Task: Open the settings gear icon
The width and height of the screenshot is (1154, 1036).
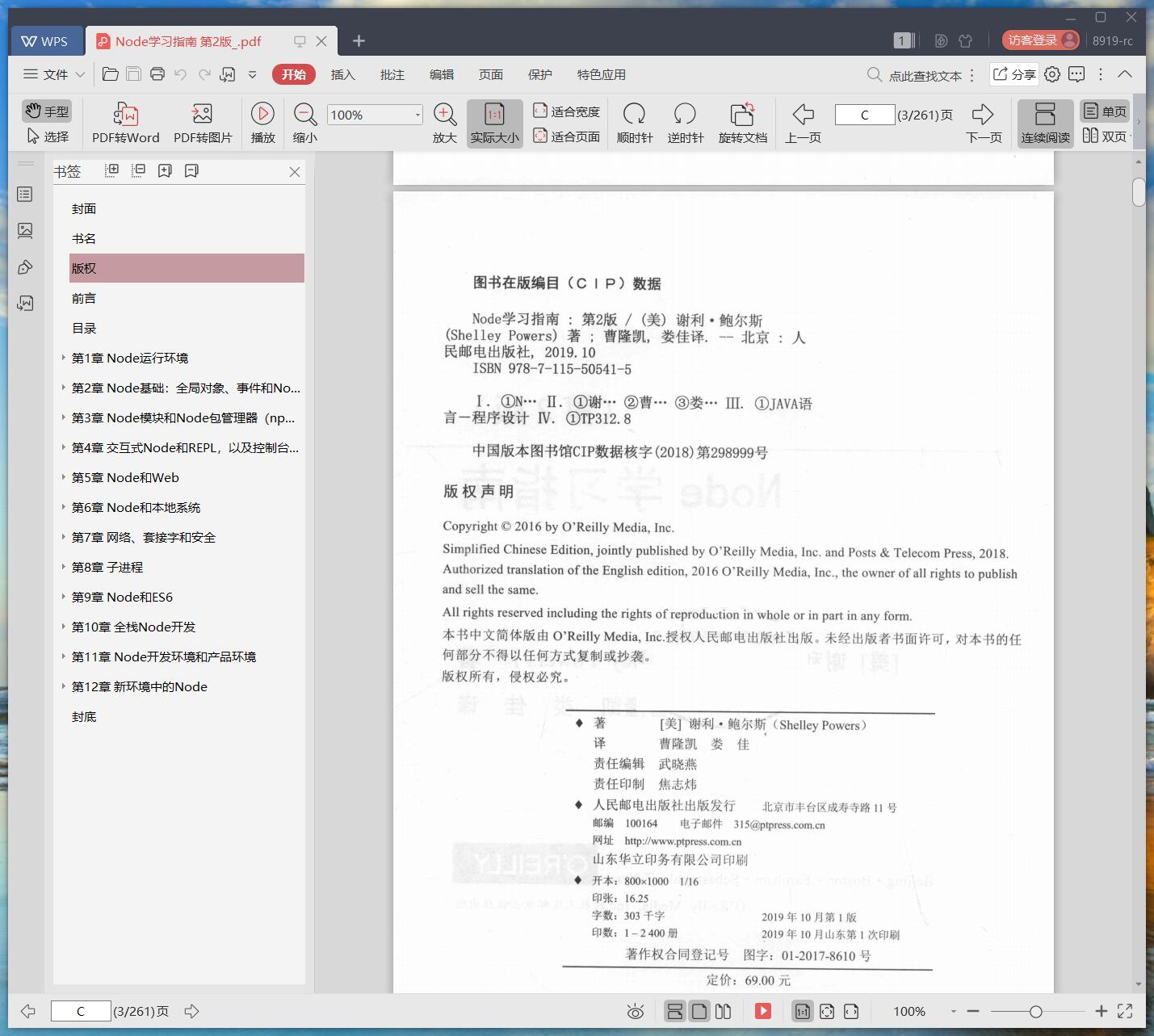Action: (1052, 74)
